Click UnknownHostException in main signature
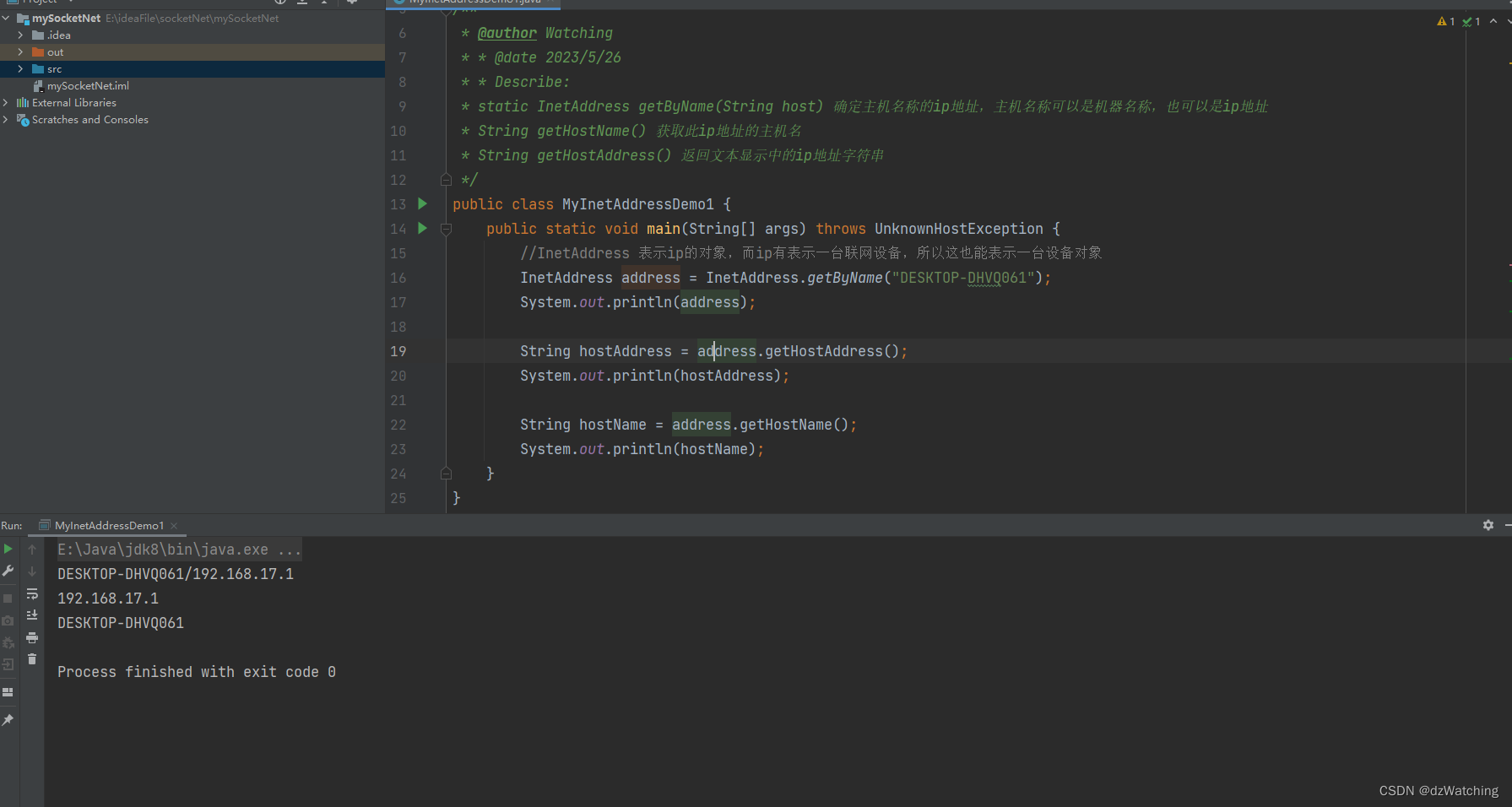Image resolution: width=1512 pixels, height=807 pixels. (x=959, y=229)
